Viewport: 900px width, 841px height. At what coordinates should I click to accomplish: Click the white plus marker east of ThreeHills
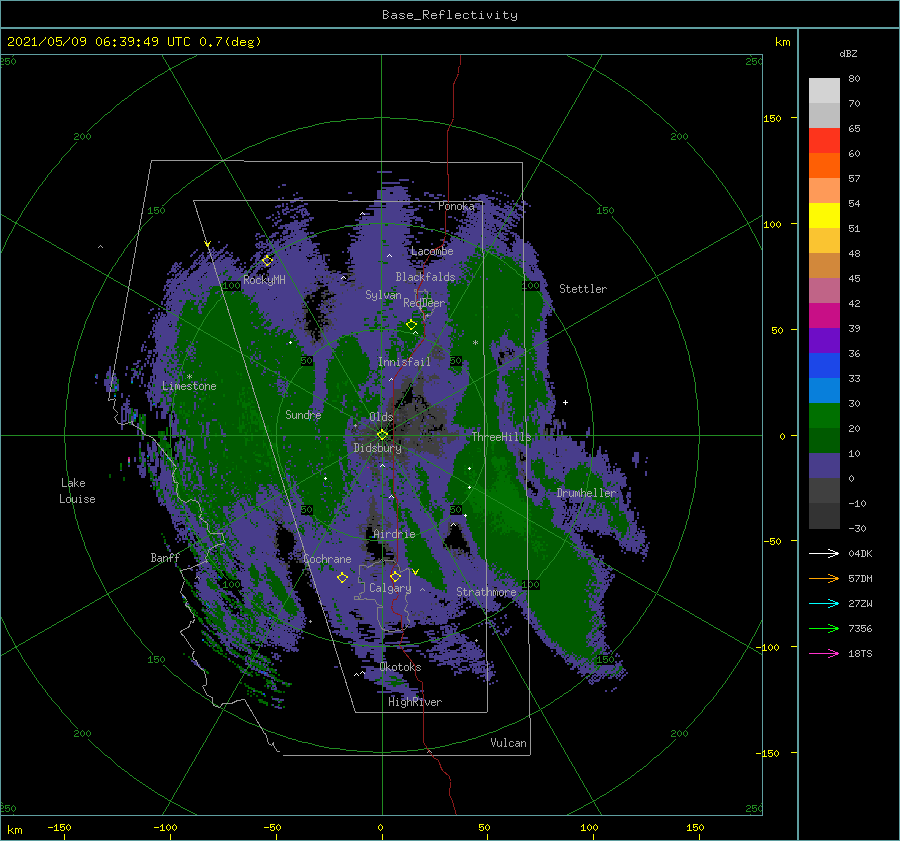click(565, 402)
